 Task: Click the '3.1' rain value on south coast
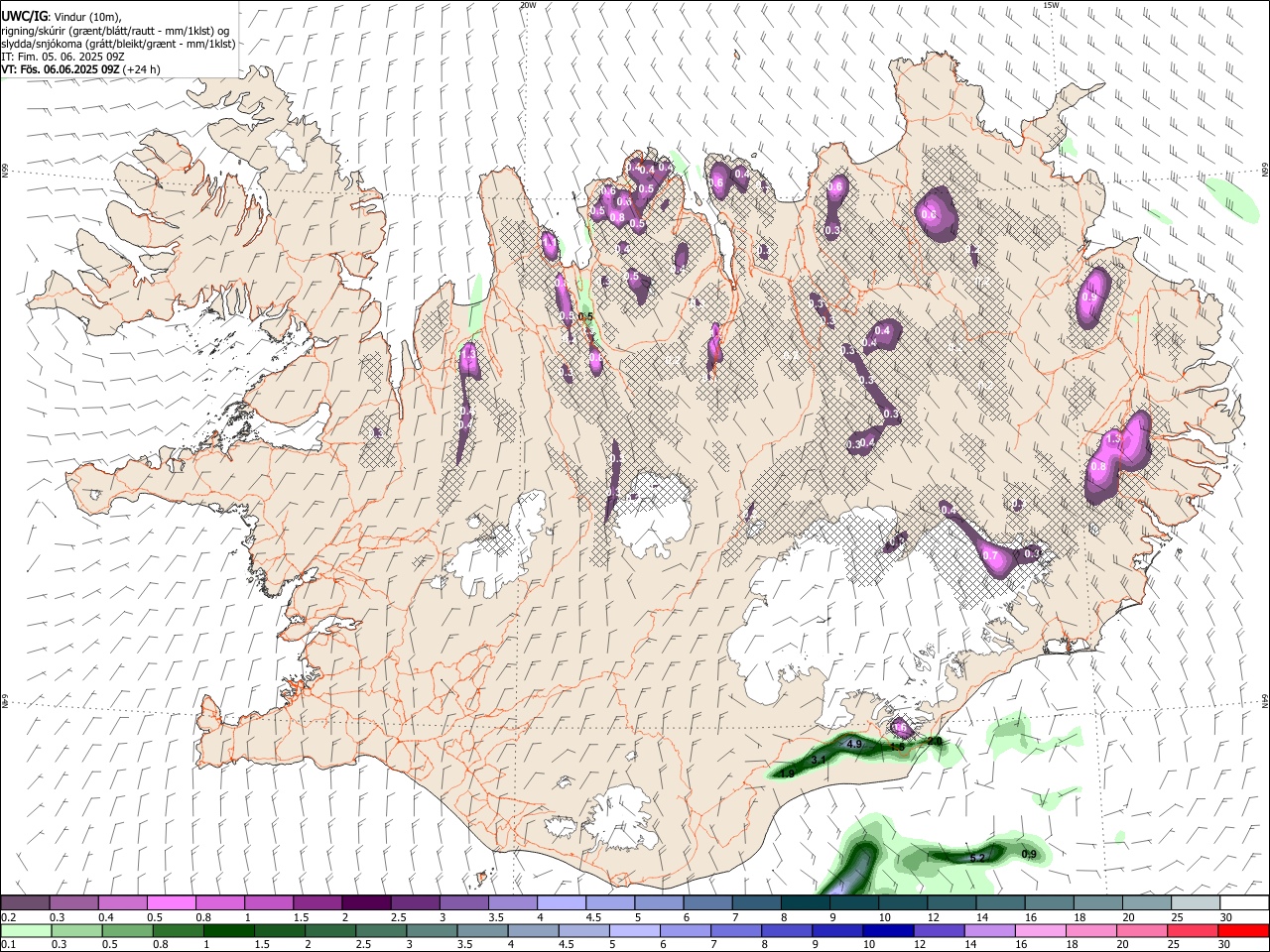click(820, 760)
